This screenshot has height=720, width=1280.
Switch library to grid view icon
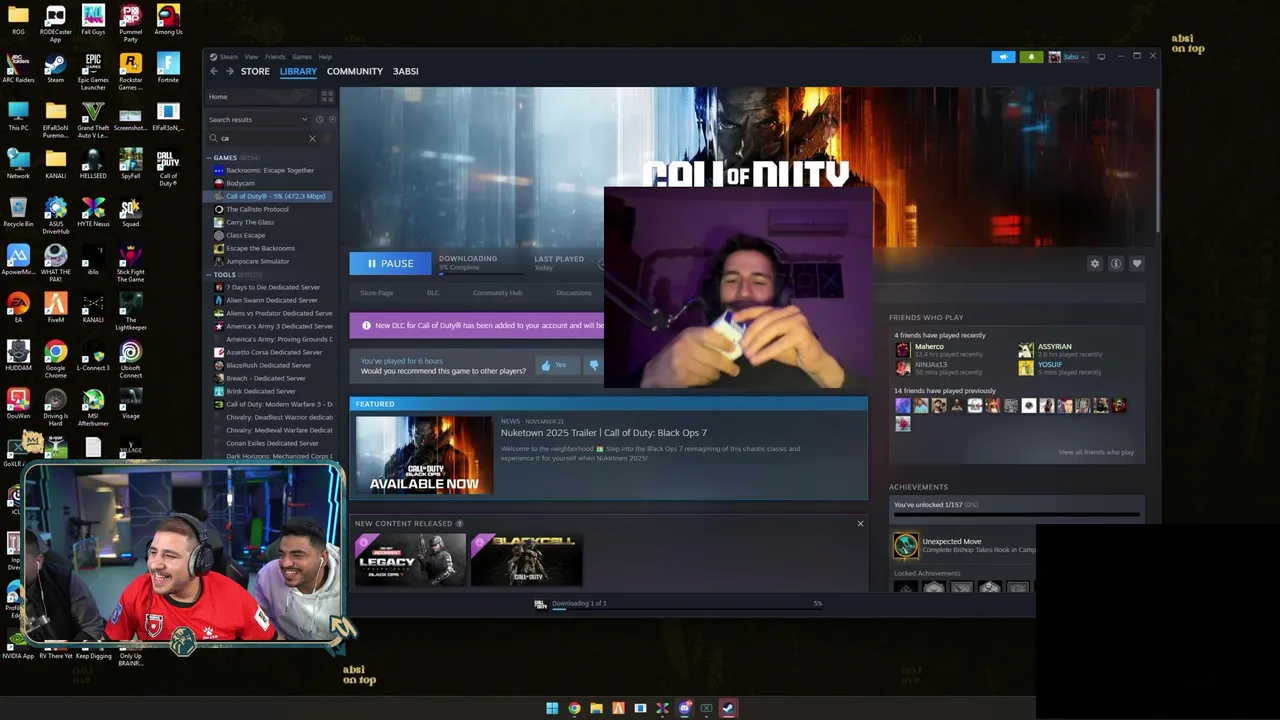tap(327, 96)
